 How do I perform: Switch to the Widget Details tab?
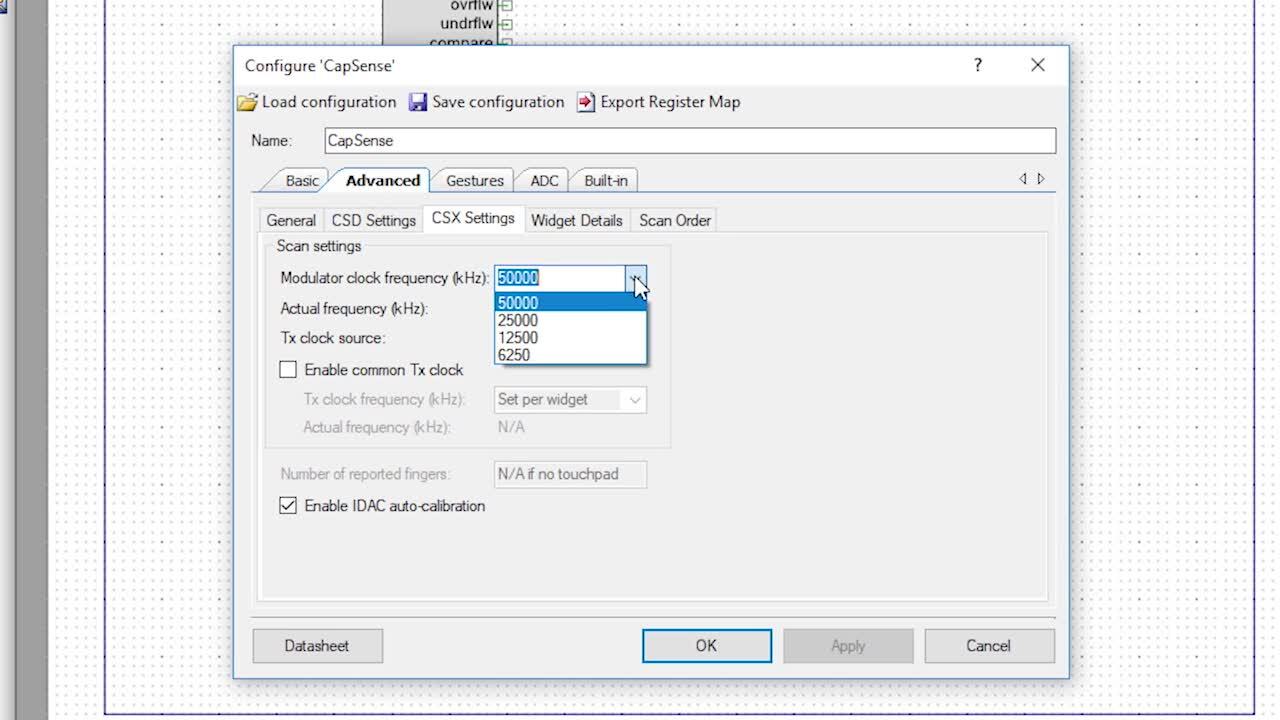click(577, 220)
